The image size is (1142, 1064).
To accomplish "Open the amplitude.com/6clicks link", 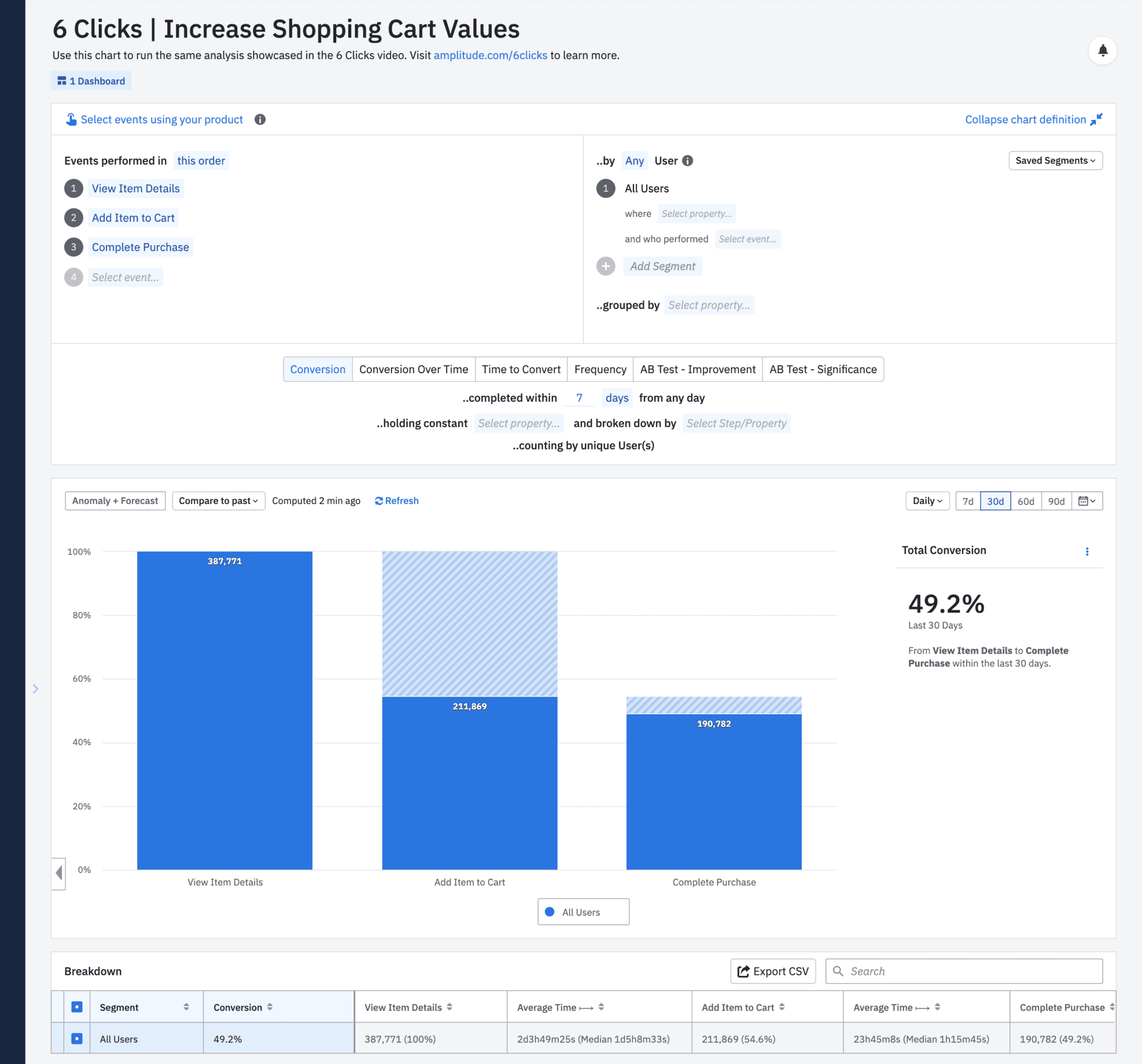I will (490, 55).
